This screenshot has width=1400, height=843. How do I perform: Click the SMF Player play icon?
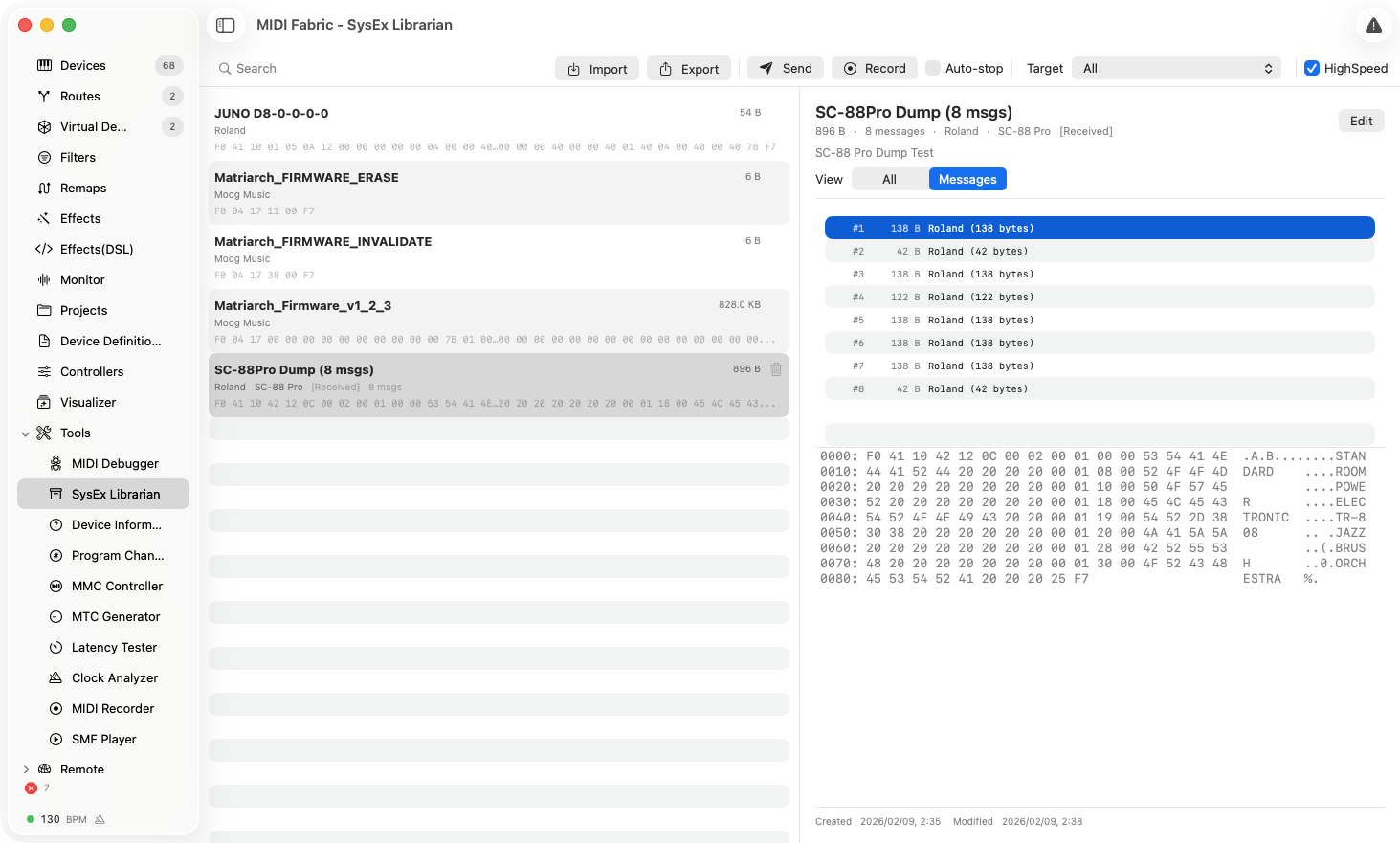(56, 739)
